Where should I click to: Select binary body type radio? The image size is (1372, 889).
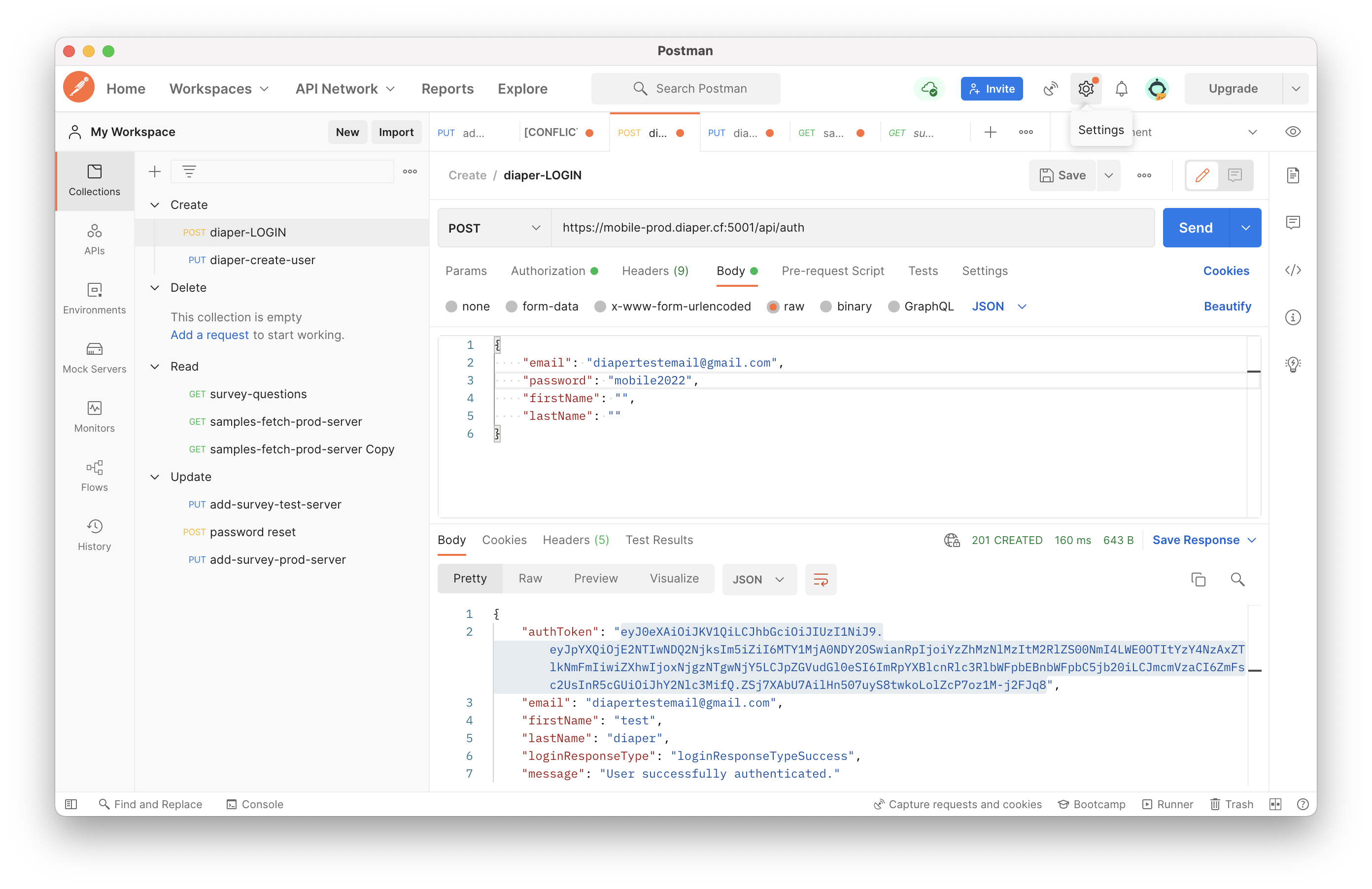click(x=826, y=307)
